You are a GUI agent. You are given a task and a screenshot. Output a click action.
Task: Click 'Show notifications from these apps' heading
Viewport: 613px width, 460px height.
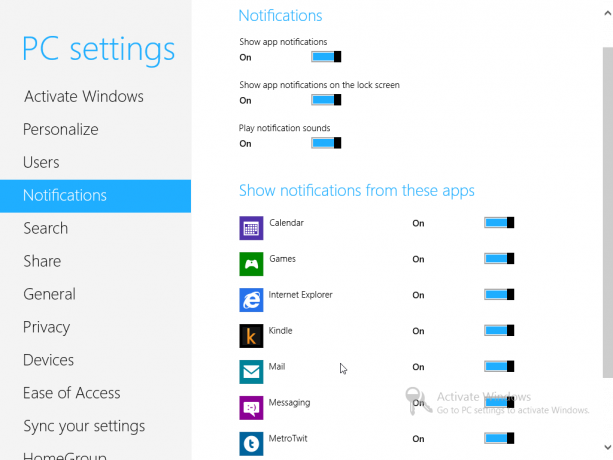357,191
